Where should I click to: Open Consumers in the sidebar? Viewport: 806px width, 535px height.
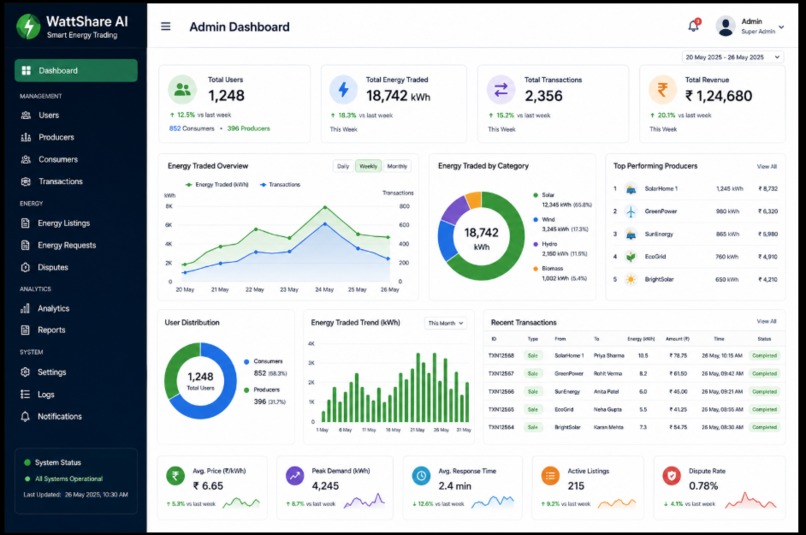(58, 159)
